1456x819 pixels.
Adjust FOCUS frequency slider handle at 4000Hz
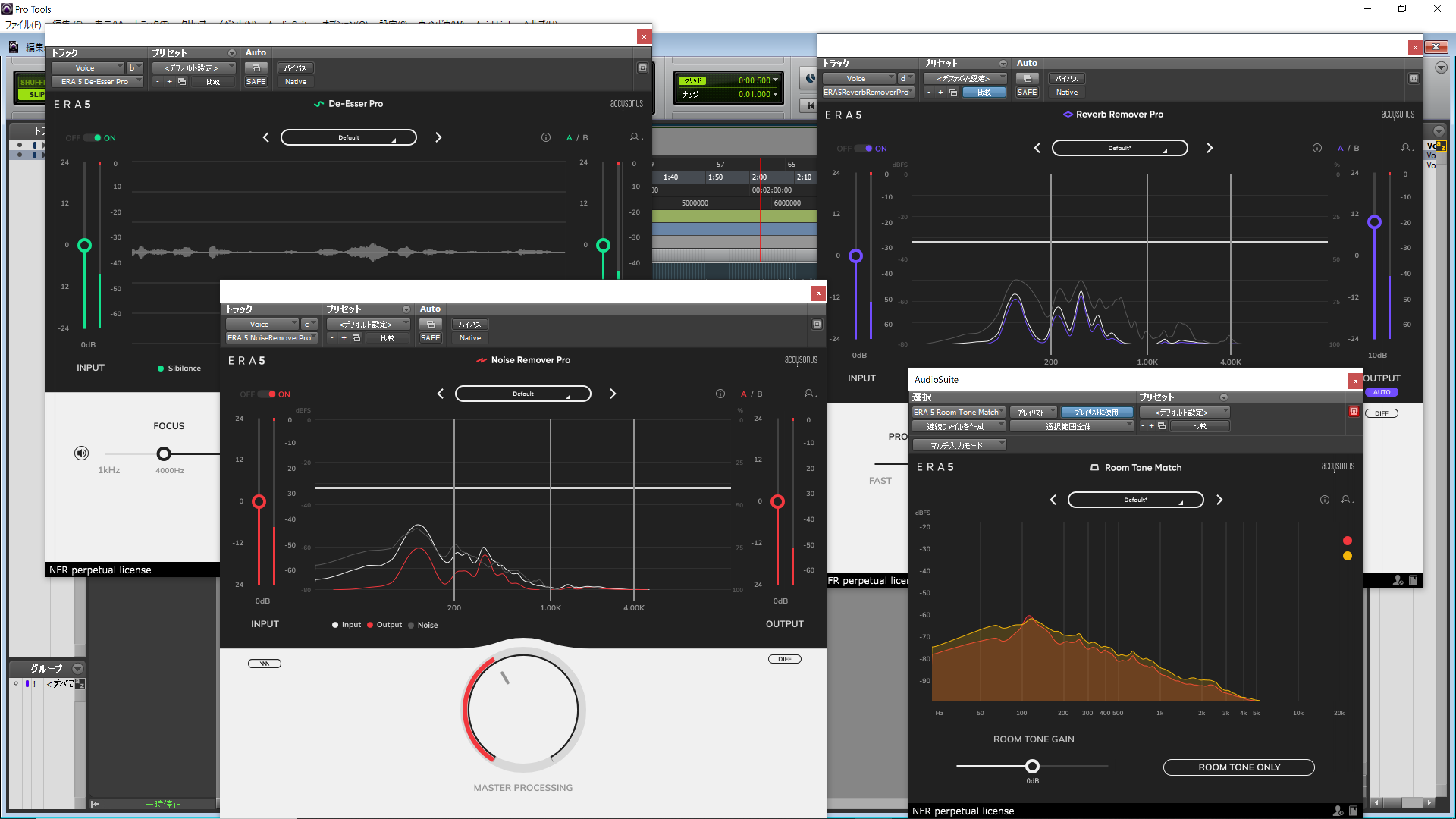(164, 453)
